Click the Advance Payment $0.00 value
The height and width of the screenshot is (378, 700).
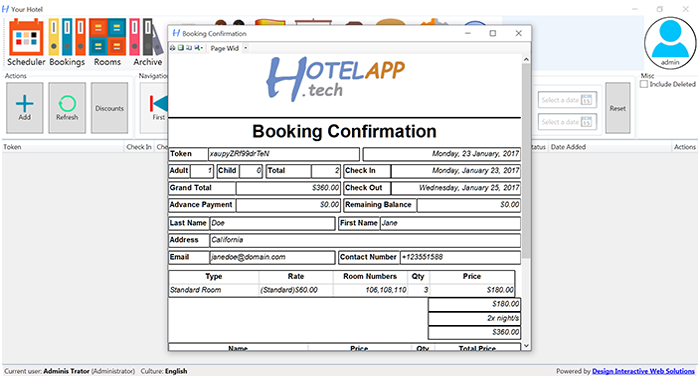(288, 205)
